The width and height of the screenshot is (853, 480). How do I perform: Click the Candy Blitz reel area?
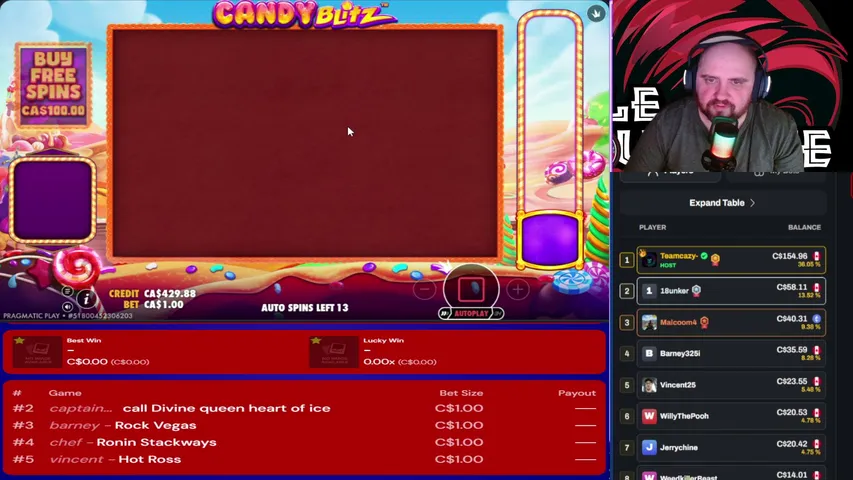[x=305, y=143]
